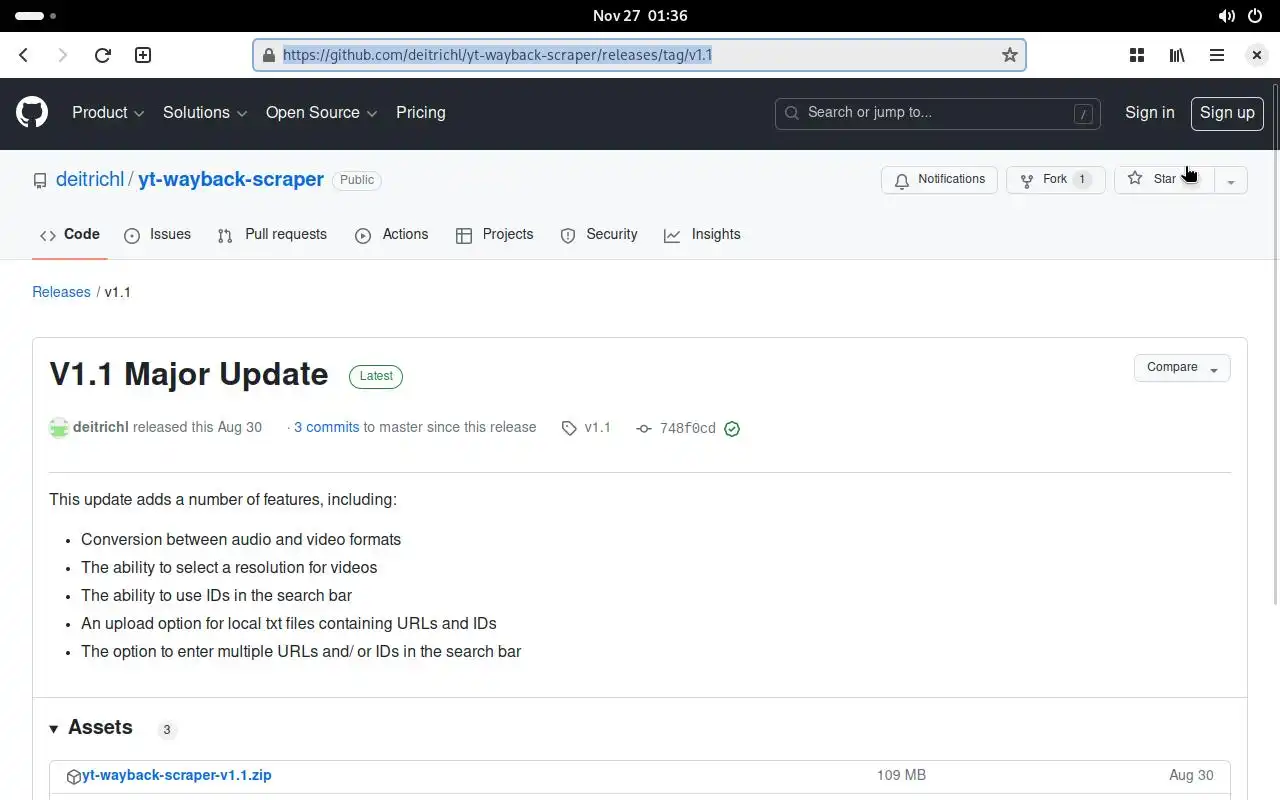
Task: Open the clock showing Nov 27 01:36
Action: [x=640, y=16]
